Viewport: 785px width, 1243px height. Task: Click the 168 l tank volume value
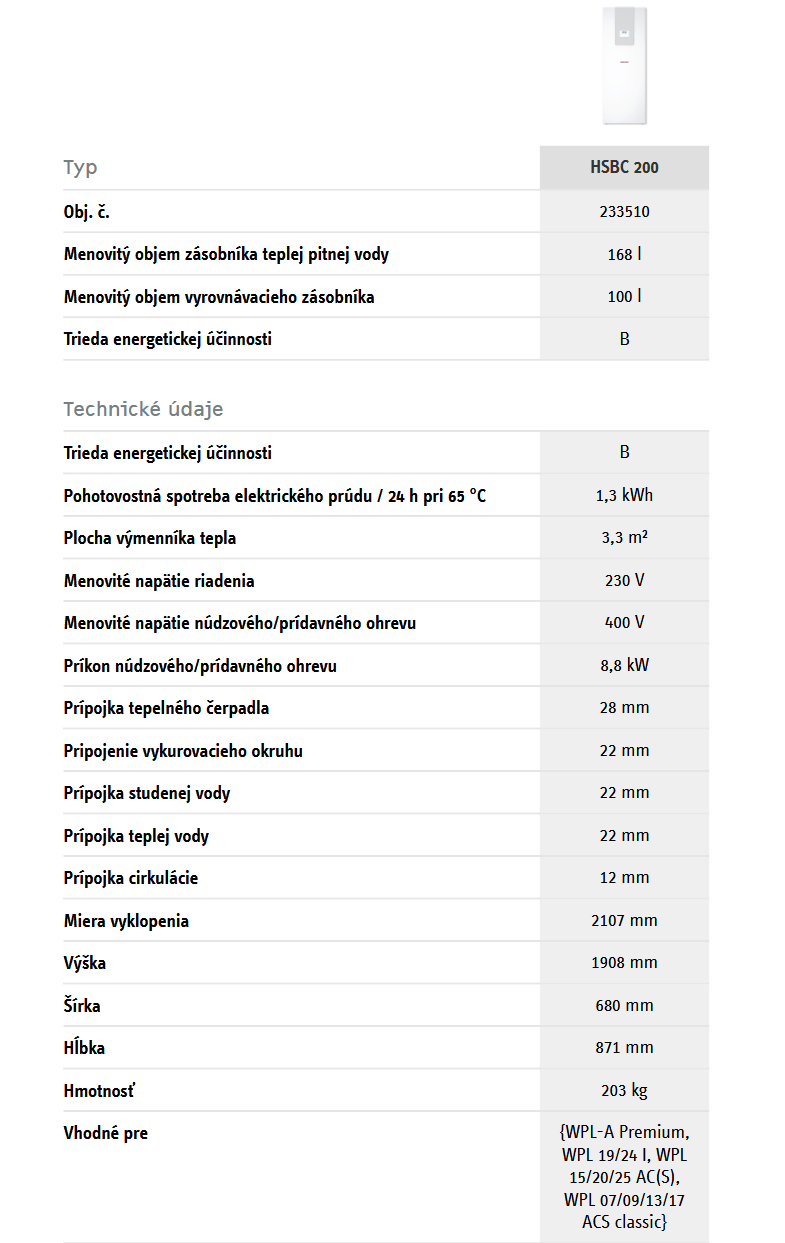coord(624,255)
